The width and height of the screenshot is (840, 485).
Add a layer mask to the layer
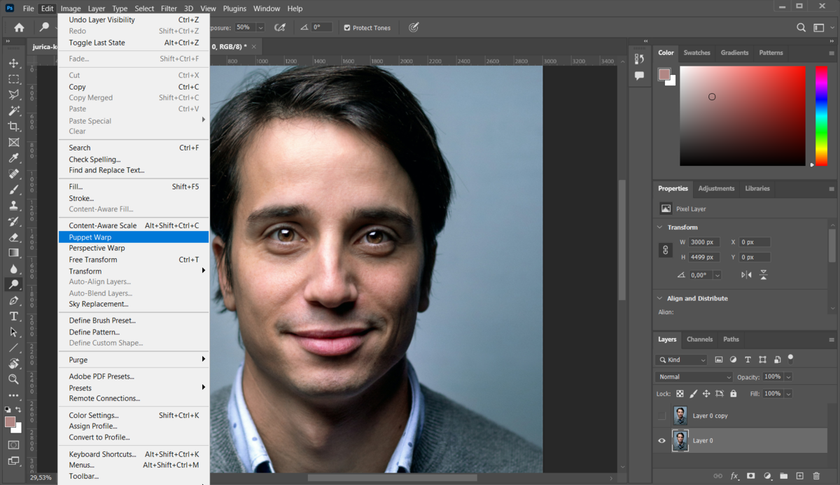click(x=750, y=476)
